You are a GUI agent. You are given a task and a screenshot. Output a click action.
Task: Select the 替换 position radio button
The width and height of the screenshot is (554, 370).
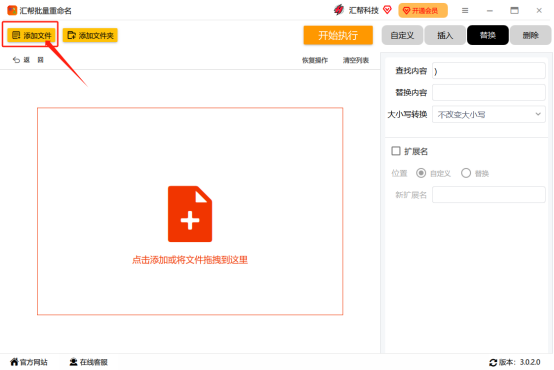point(466,173)
